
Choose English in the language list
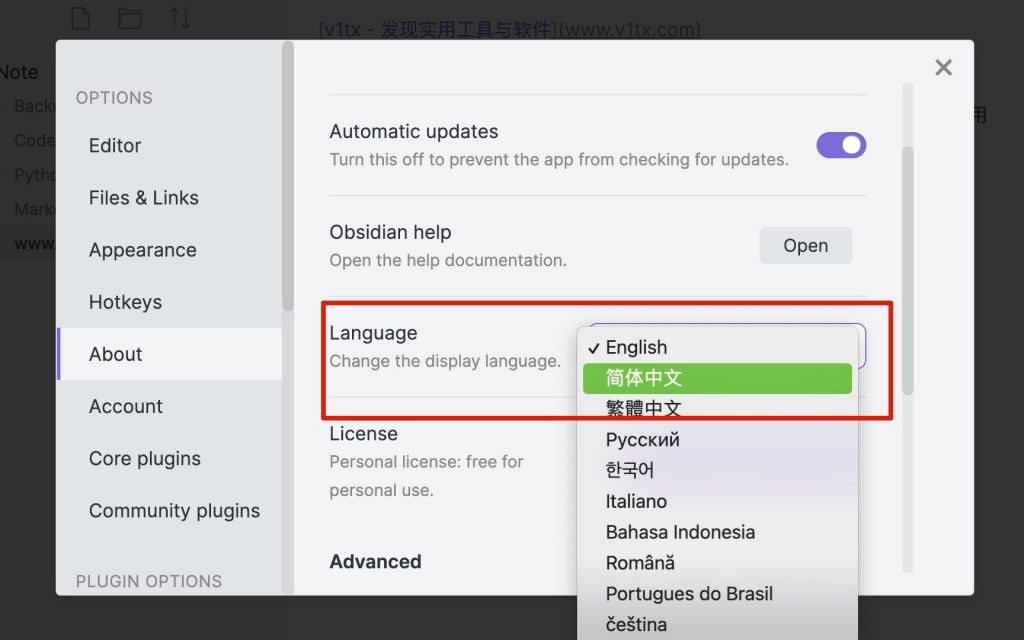[717, 347]
